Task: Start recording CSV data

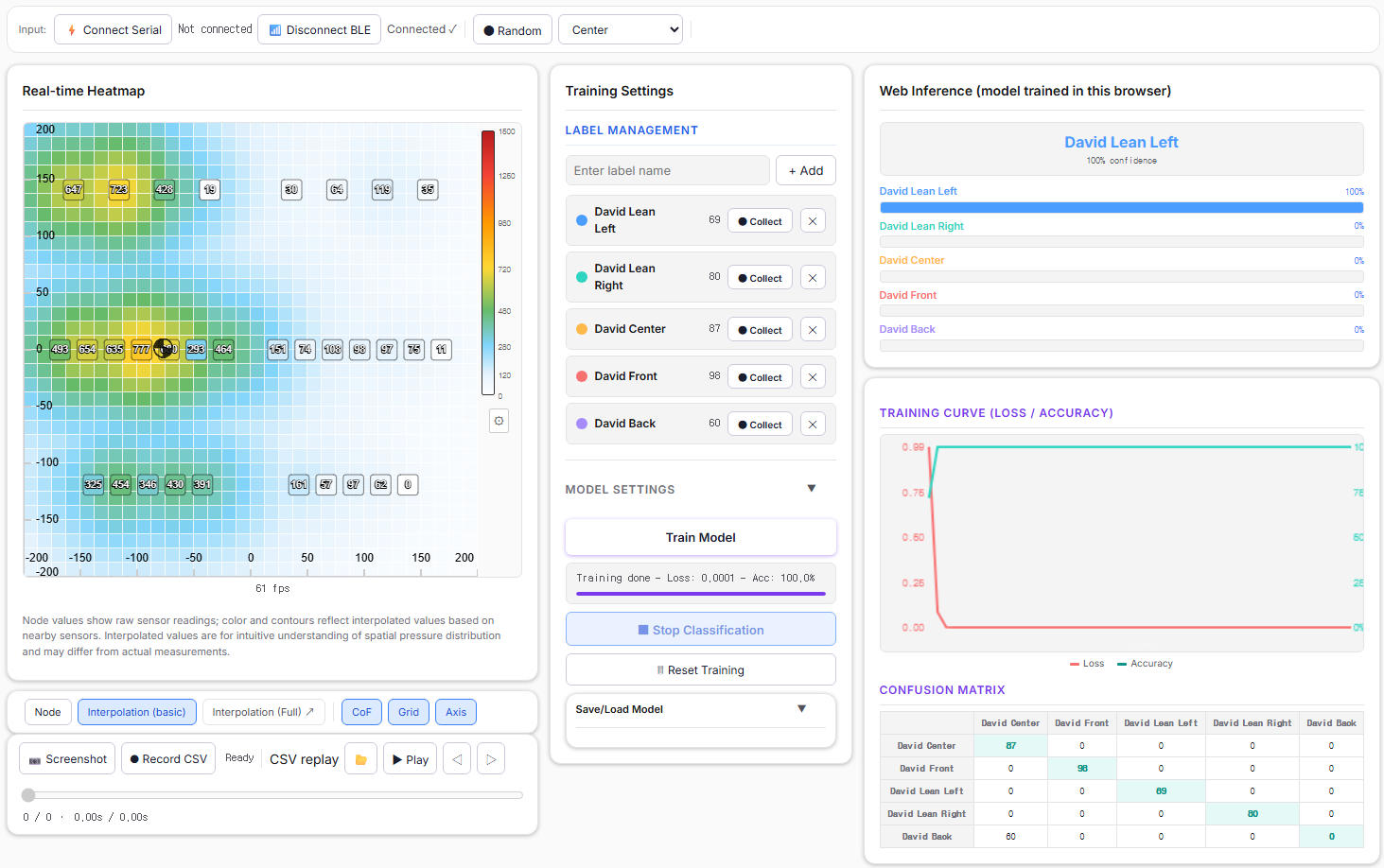Action: [168, 759]
